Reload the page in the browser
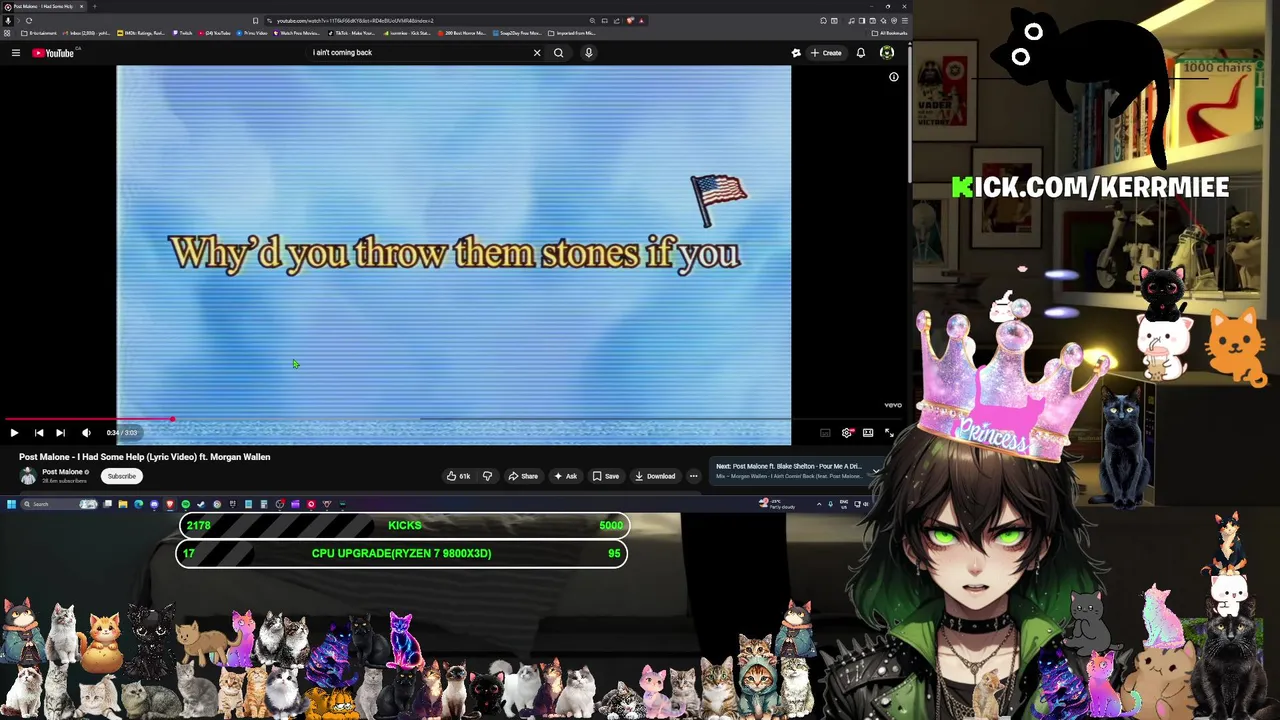This screenshot has height=720, width=1280. click(29, 21)
